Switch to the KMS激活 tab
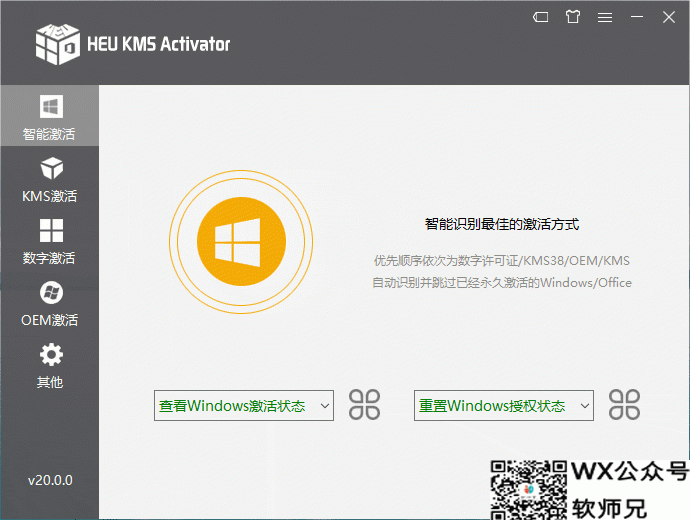The image size is (690, 520). pyautogui.click(x=49, y=179)
